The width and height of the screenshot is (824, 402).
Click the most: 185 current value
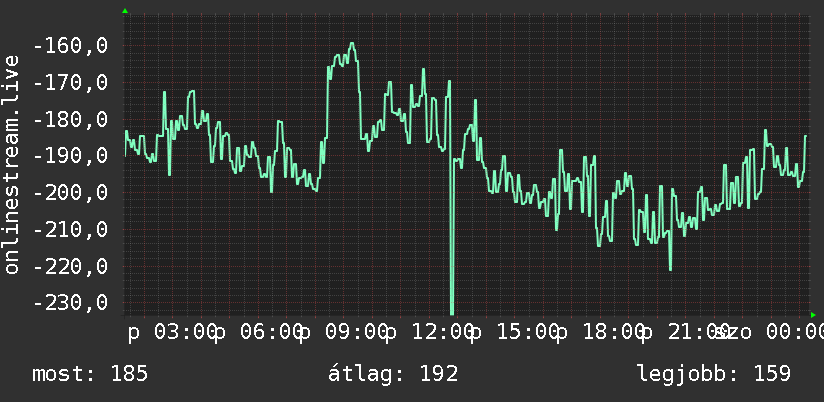click(x=90, y=374)
